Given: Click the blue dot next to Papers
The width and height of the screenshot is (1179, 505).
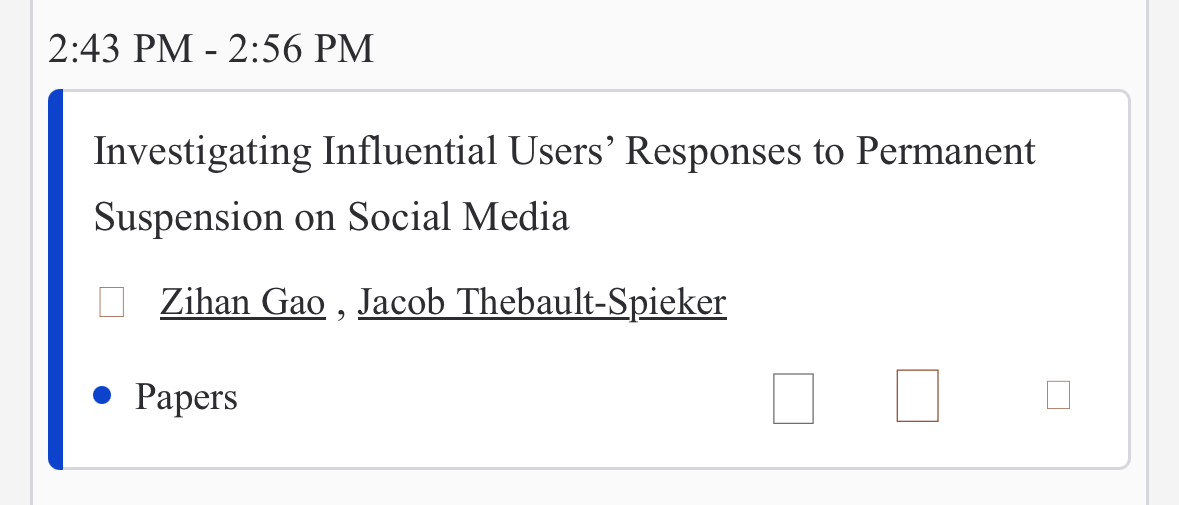Looking at the screenshot, I should click(x=102, y=395).
